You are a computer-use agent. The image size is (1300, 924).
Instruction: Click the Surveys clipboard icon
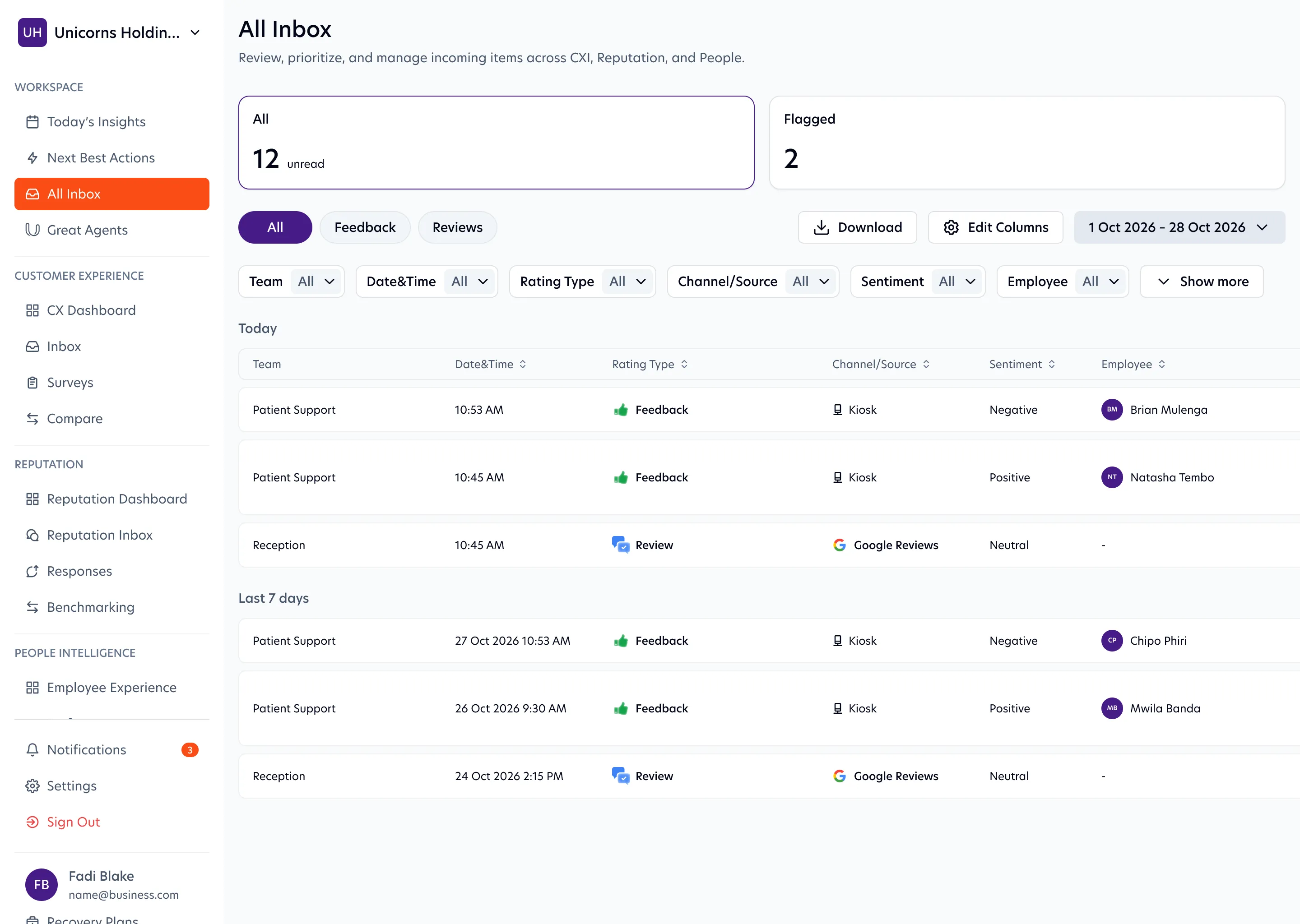click(x=32, y=382)
